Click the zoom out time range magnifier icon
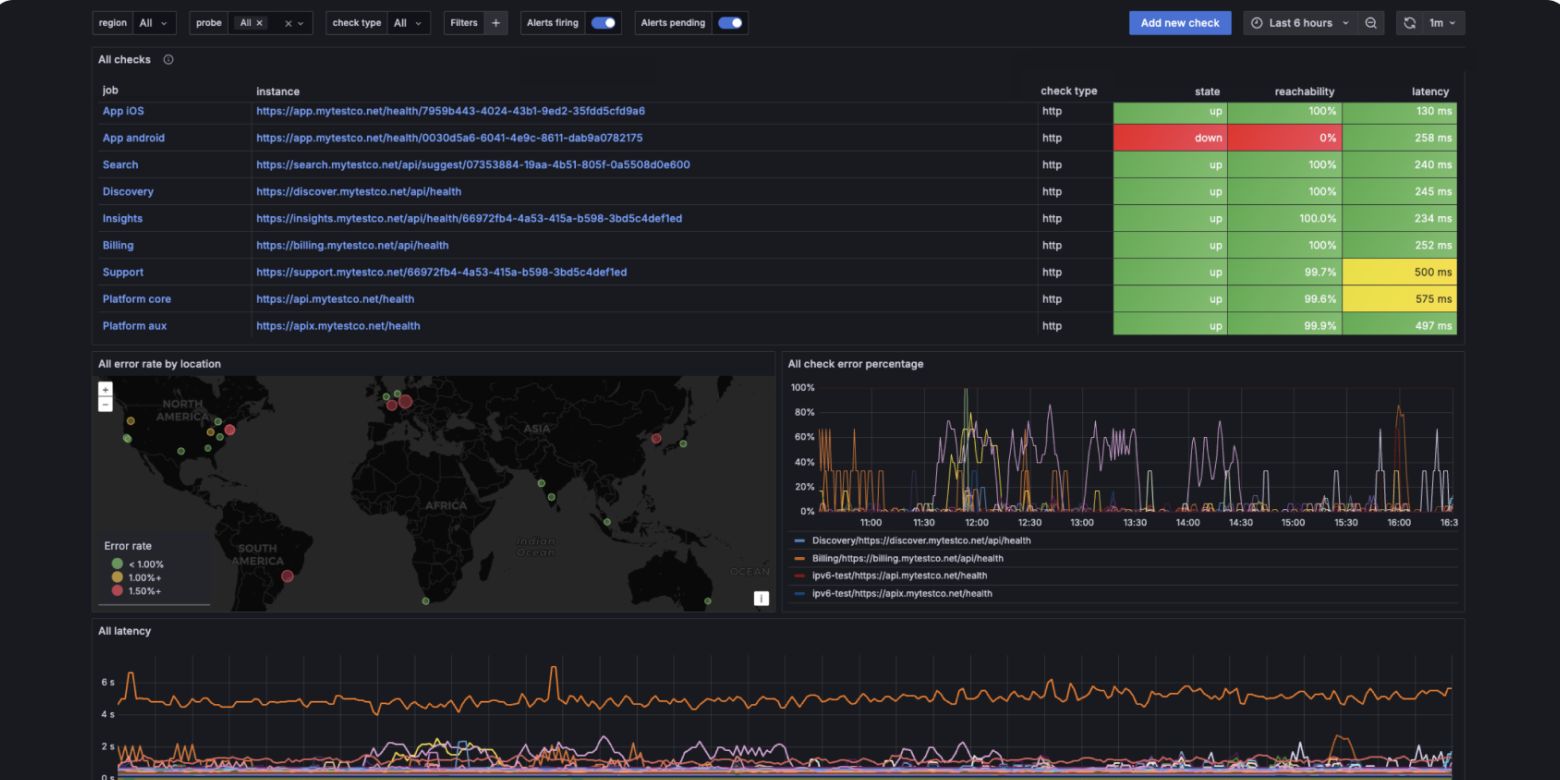1560x780 pixels. [x=1370, y=22]
